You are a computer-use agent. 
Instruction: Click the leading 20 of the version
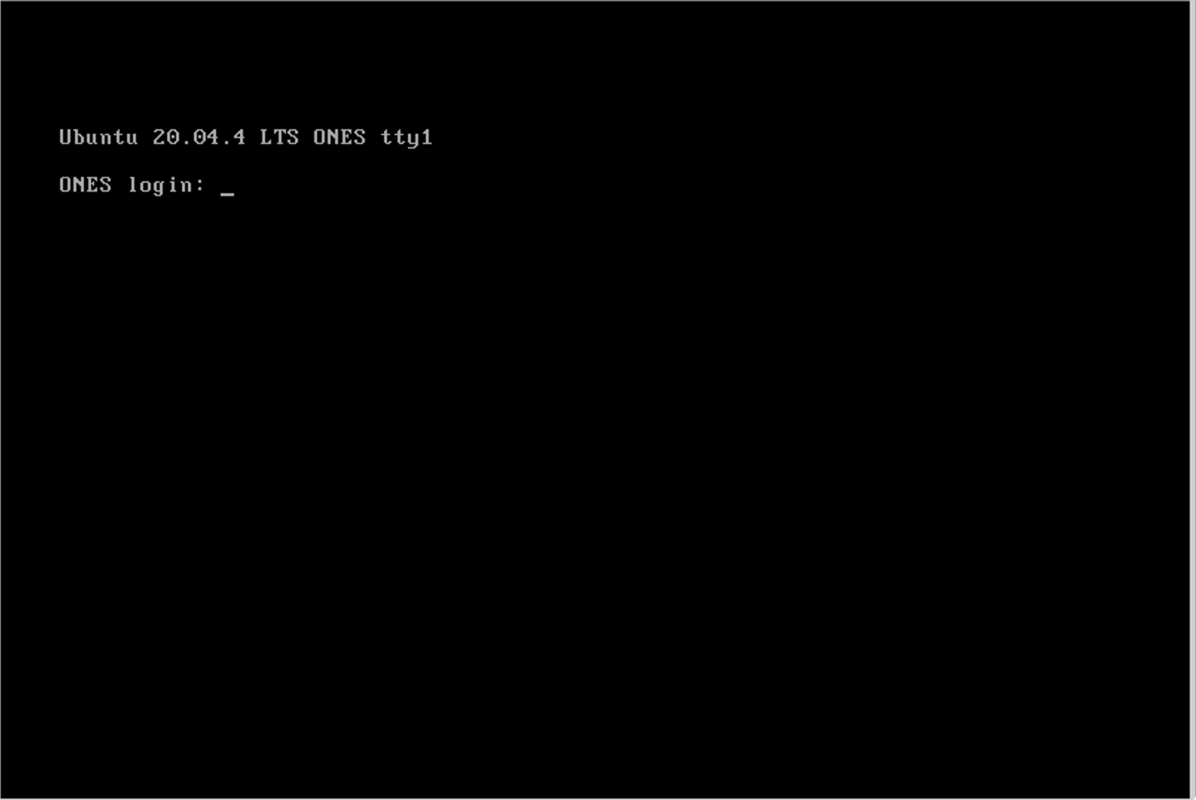pyautogui.click(x=166, y=137)
